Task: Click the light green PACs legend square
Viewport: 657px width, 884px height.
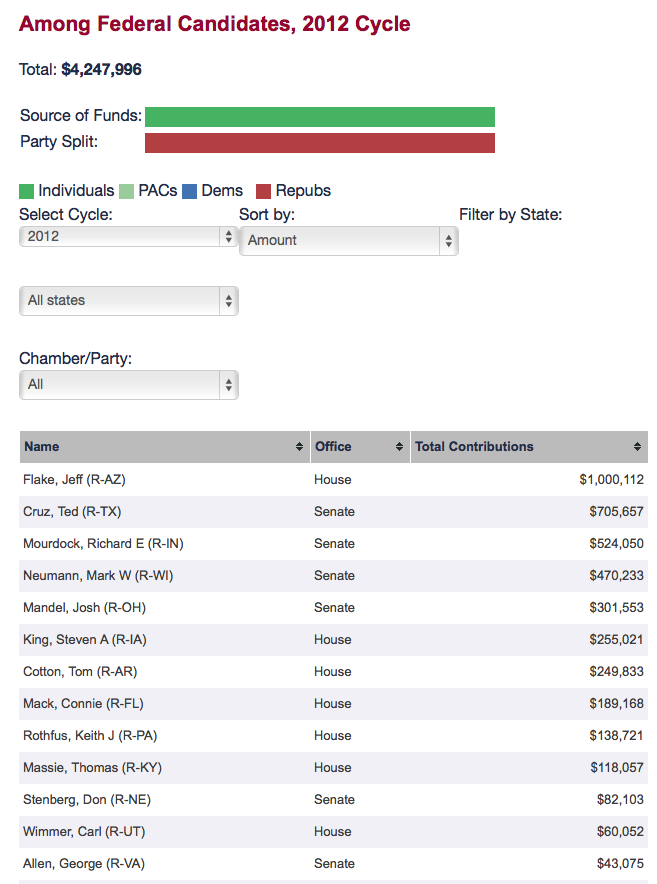Action: [x=126, y=191]
